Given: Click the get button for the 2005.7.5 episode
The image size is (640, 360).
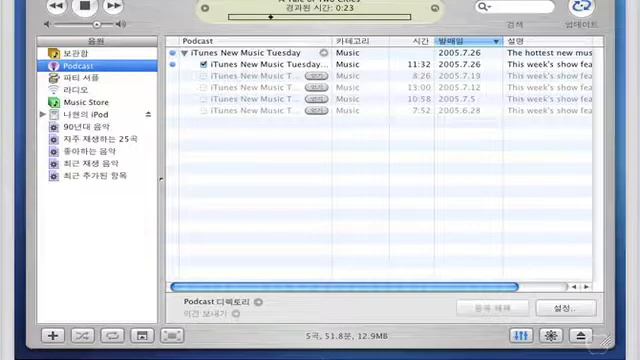Looking at the screenshot, I should point(316,99).
